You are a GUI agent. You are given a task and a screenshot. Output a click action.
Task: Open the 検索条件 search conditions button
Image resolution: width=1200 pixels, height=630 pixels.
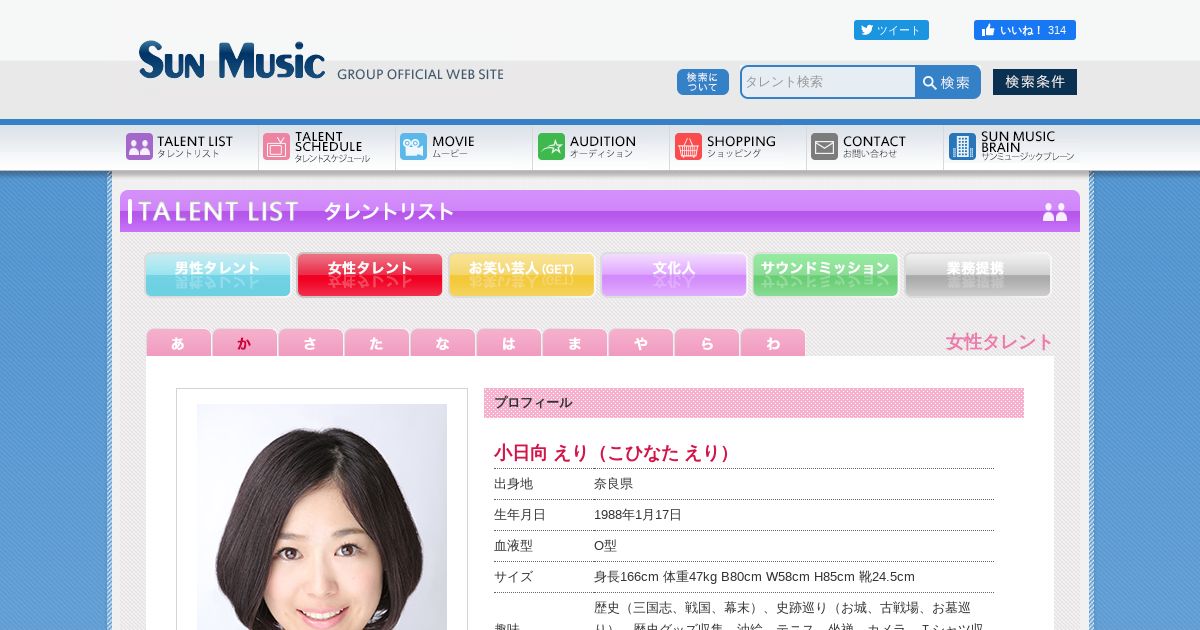tap(1035, 82)
